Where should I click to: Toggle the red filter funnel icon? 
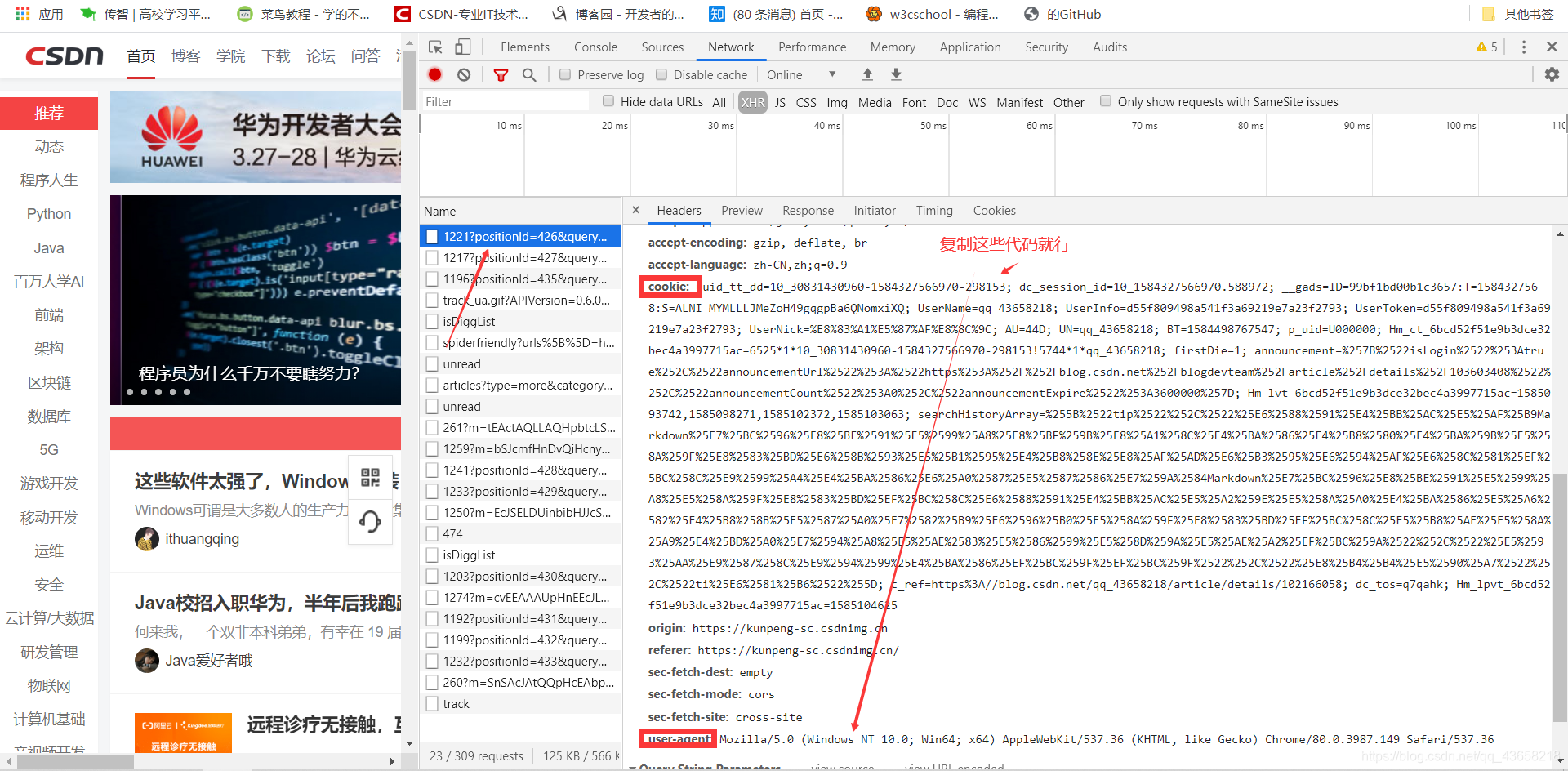click(501, 74)
